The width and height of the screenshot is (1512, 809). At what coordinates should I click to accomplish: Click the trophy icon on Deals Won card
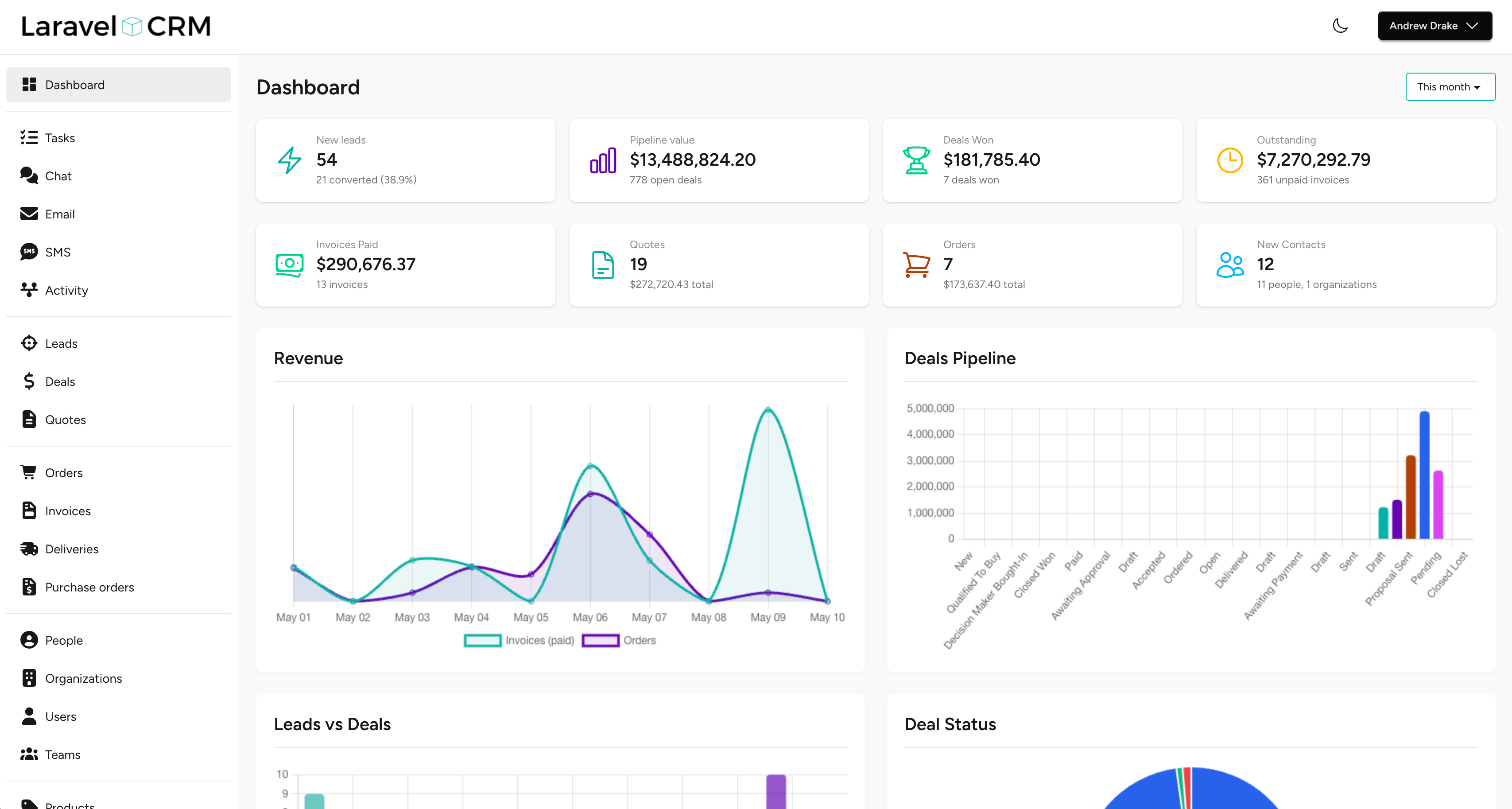pos(916,160)
